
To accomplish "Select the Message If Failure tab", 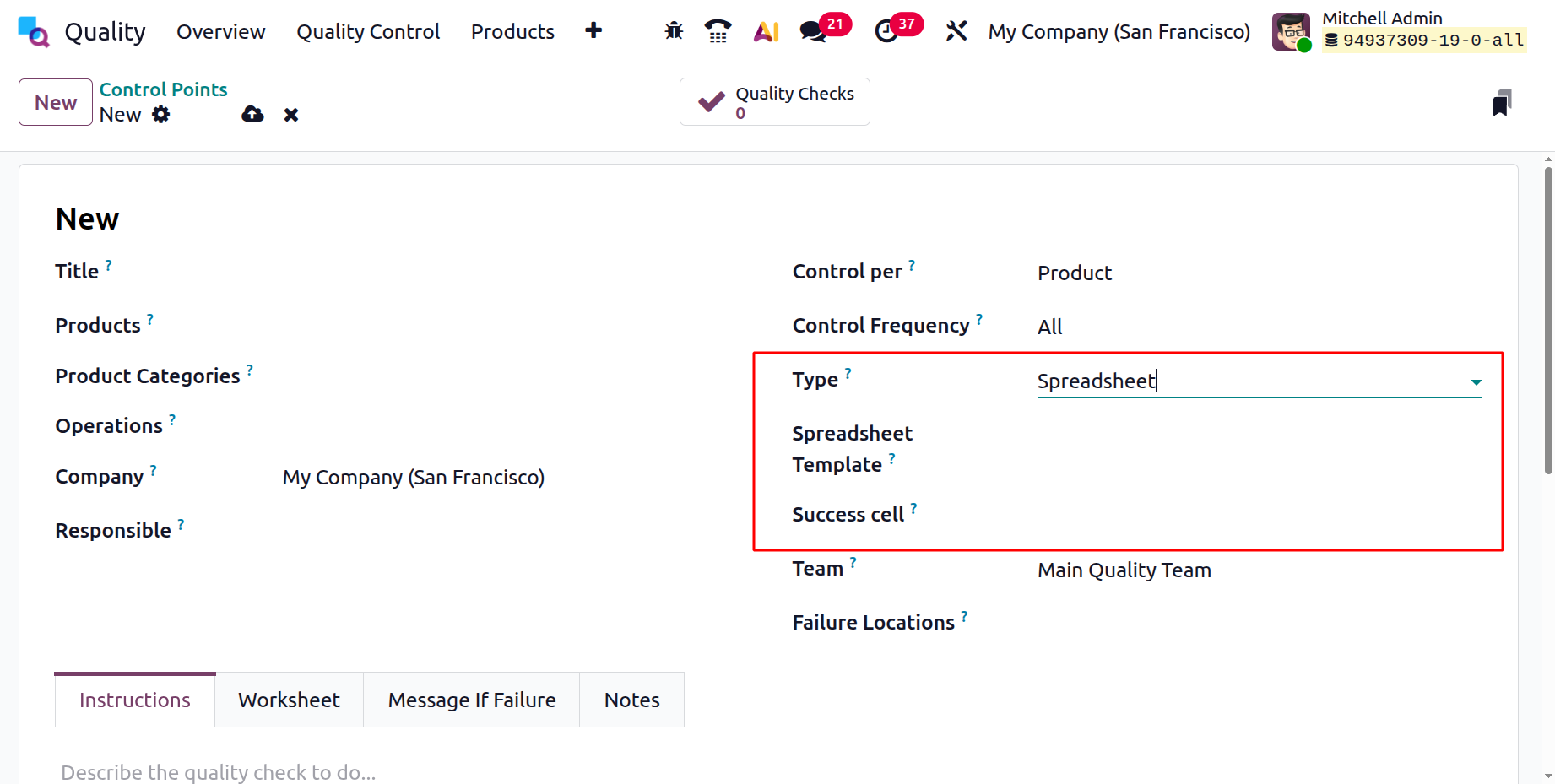I will click(472, 700).
